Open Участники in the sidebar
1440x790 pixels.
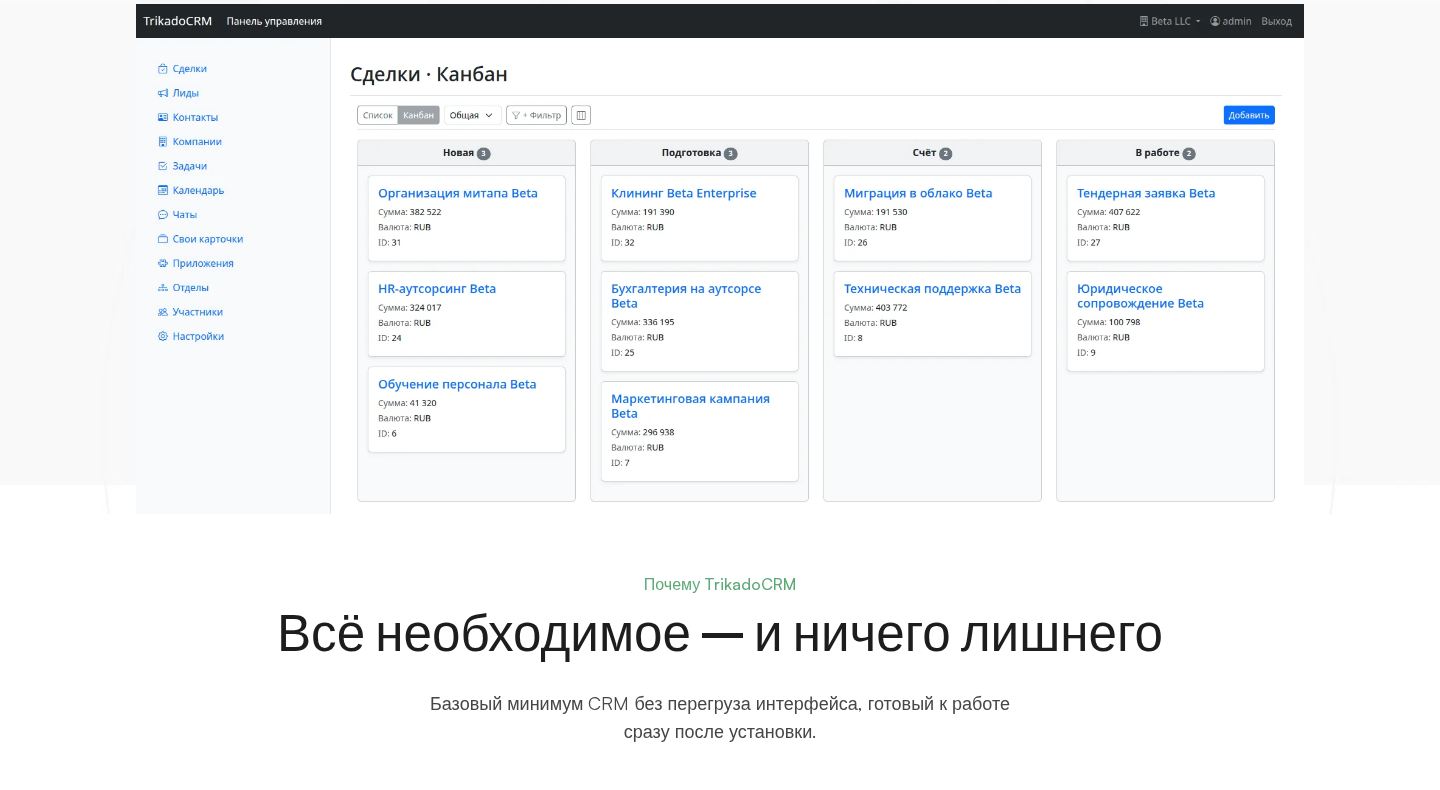pos(197,312)
